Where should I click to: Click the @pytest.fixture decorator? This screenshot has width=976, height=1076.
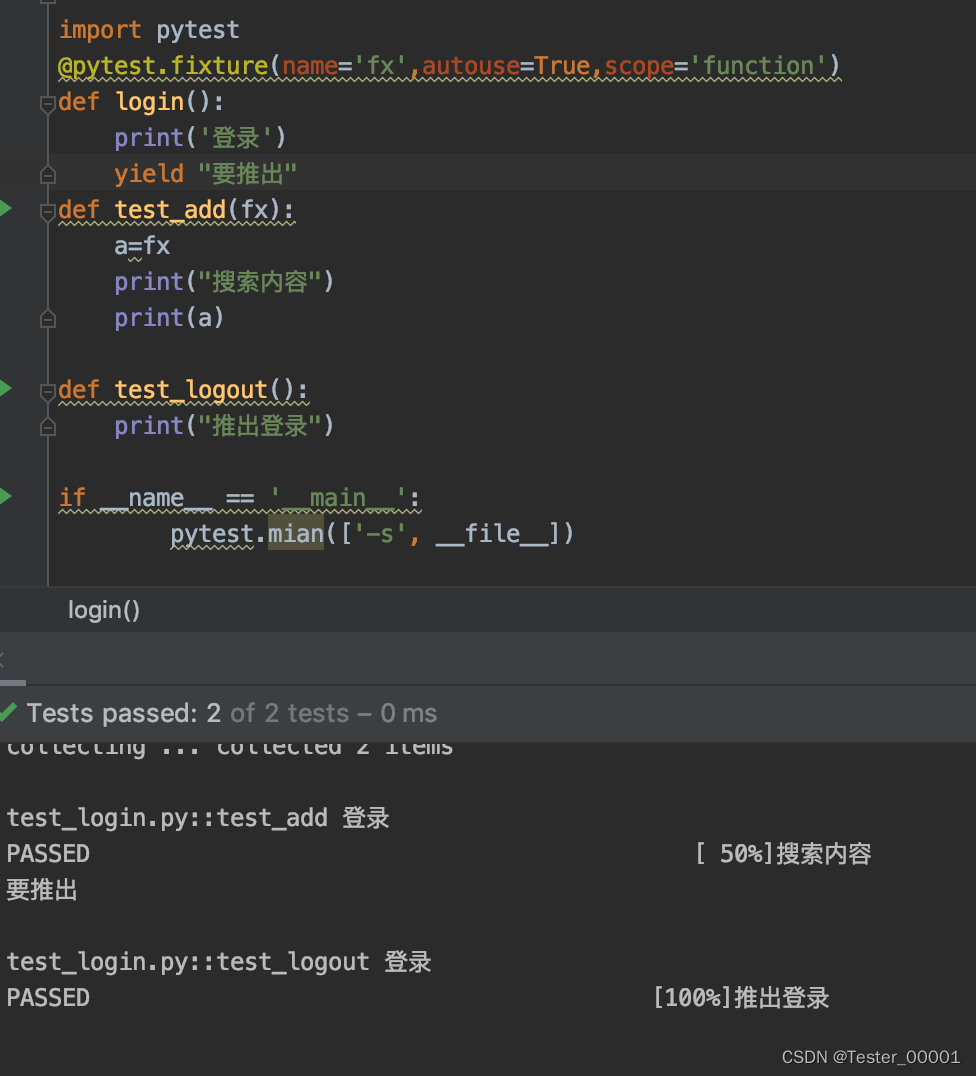[449, 66]
